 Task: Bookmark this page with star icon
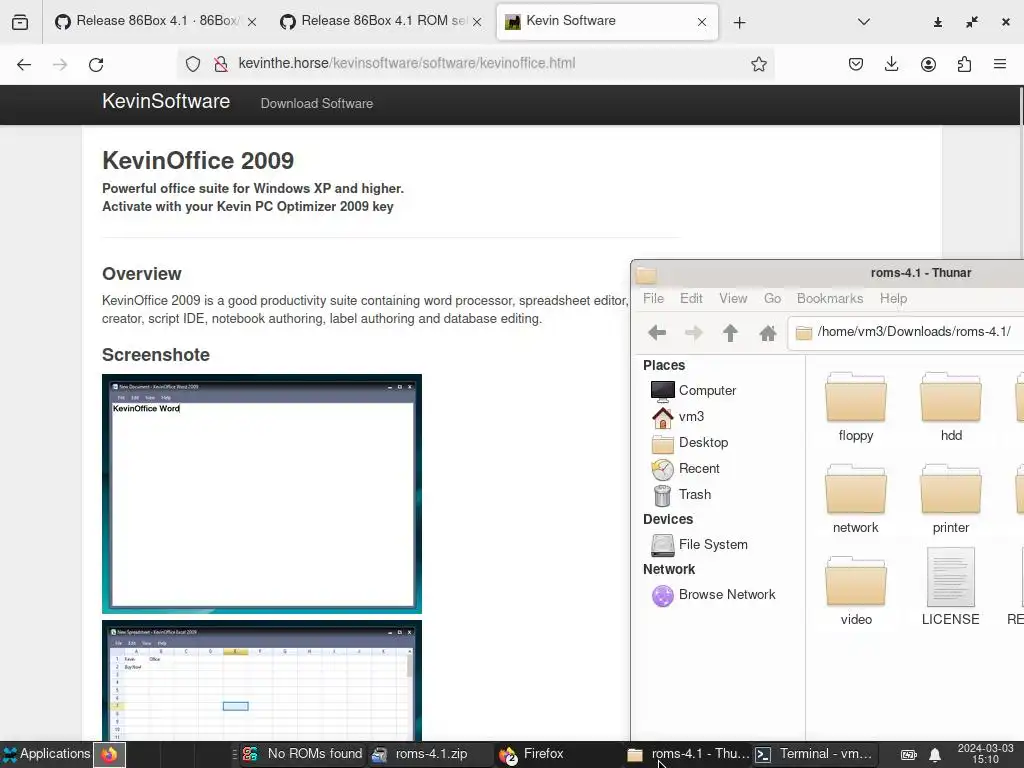(758, 64)
